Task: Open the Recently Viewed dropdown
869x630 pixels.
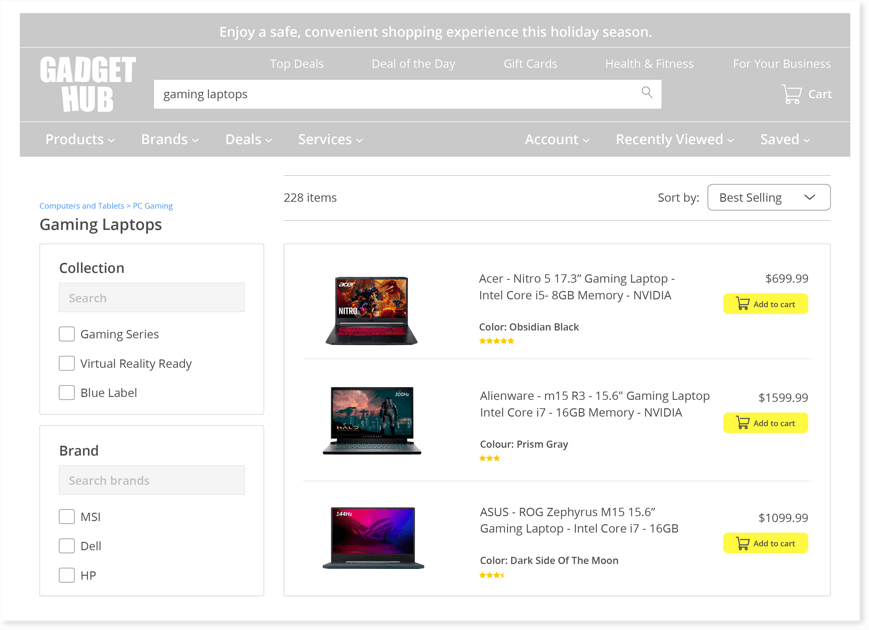Action: (675, 139)
